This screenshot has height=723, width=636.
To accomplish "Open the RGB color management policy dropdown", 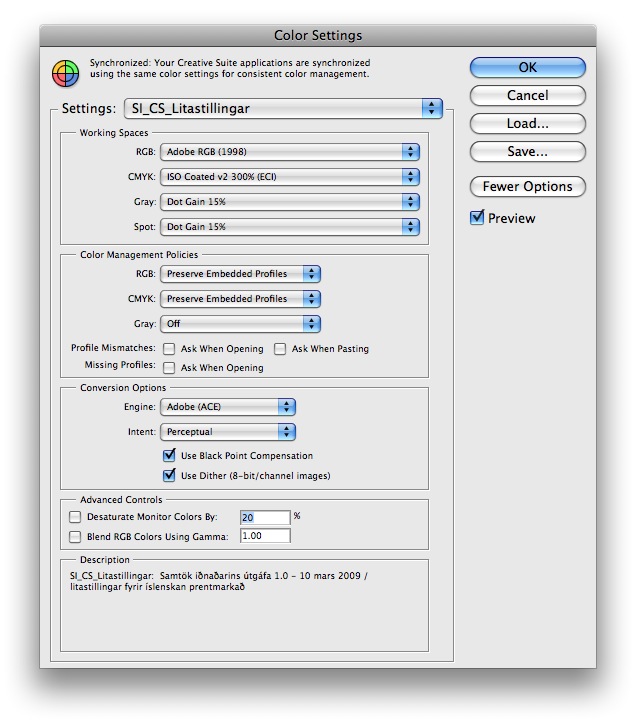I will (240, 274).
